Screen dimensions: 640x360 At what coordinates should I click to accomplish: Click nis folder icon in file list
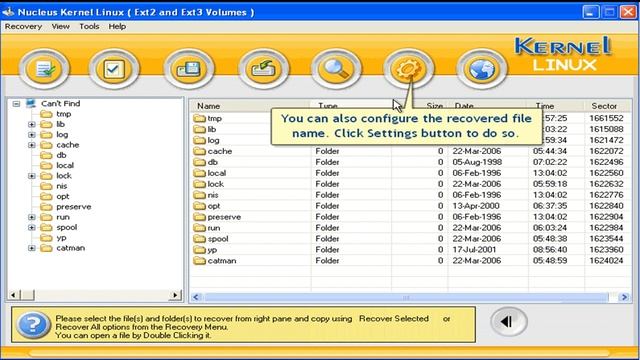point(199,195)
